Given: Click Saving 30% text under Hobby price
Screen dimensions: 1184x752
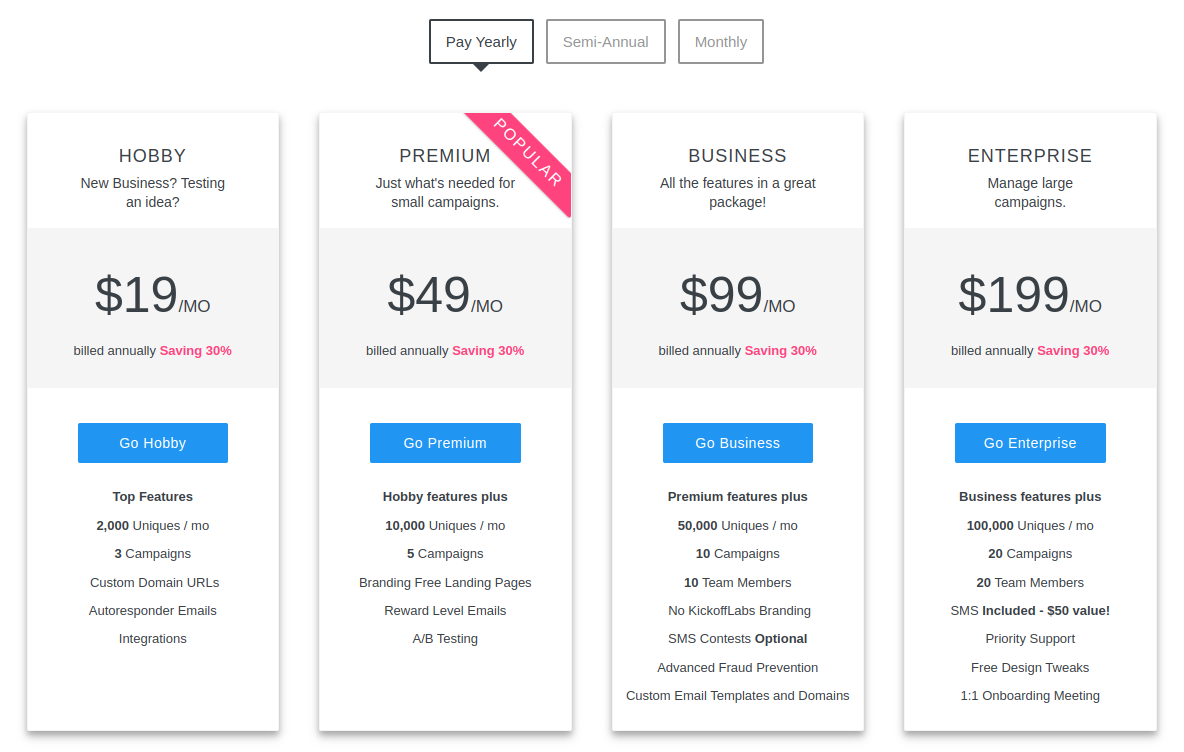Looking at the screenshot, I should tap(196, 350).
